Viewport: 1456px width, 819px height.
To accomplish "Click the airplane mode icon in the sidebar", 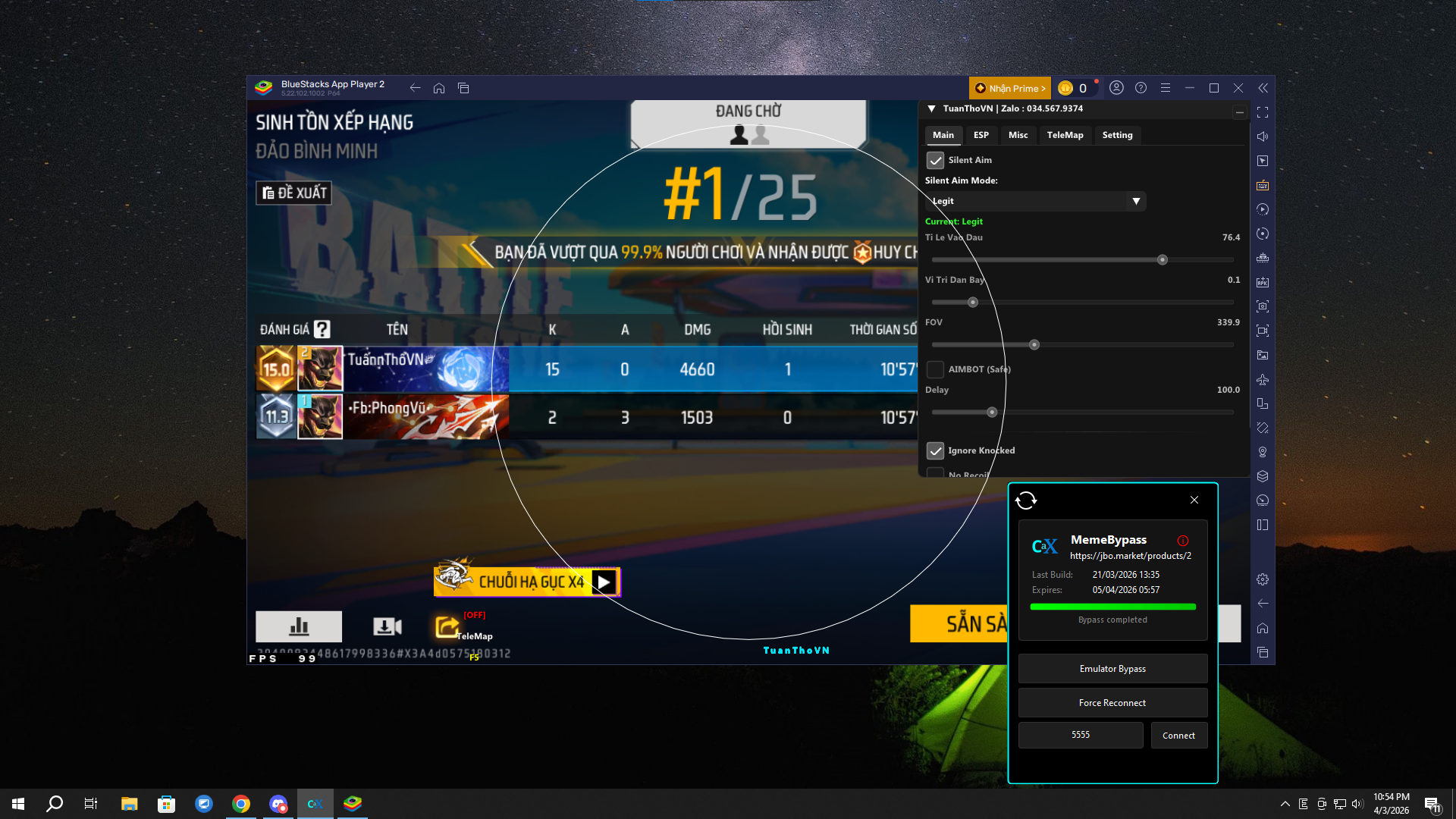I will [1263, 379].
